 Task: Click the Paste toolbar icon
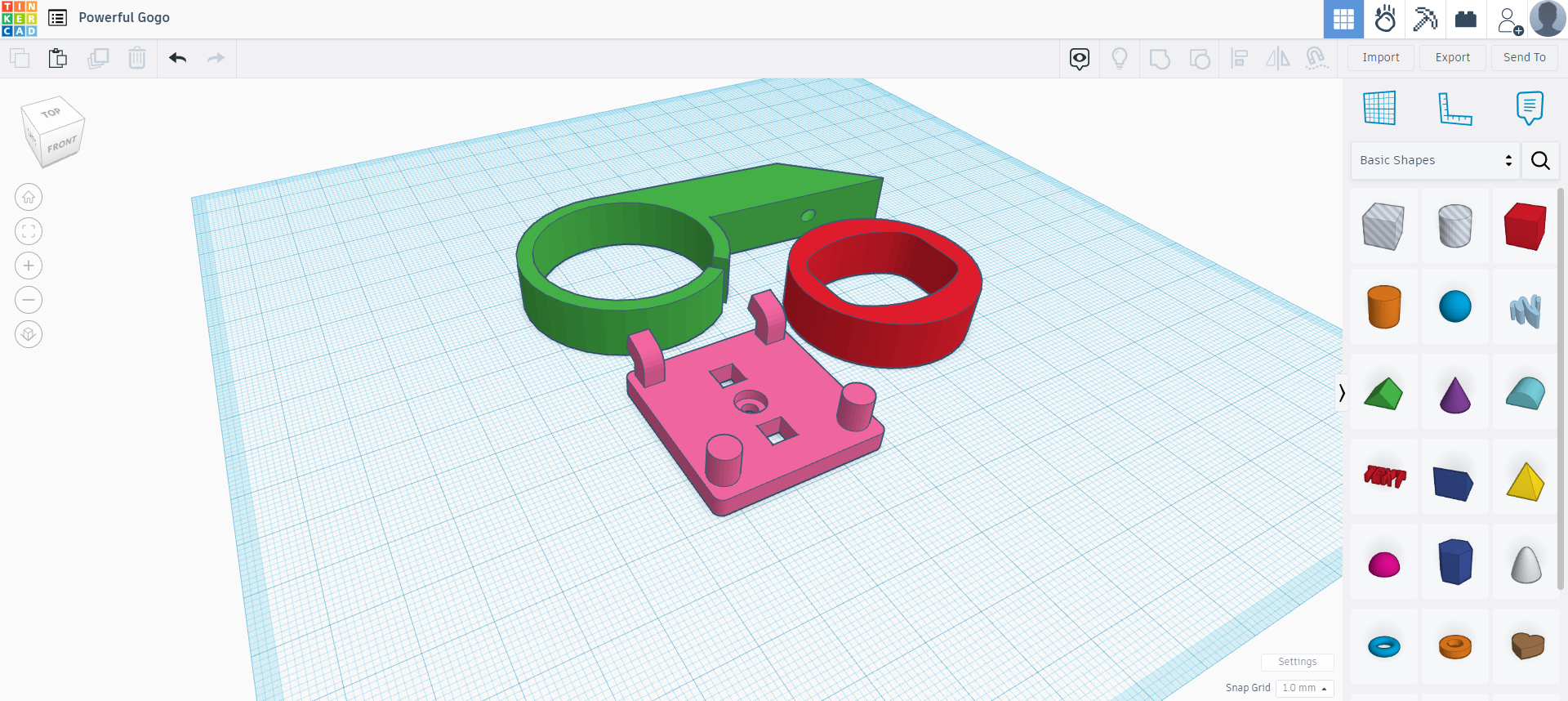point(58,58)
